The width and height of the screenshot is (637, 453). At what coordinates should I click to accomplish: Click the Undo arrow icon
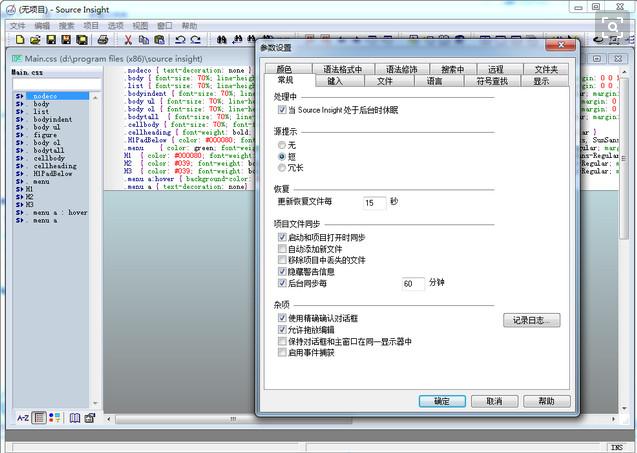coord(181,40)
